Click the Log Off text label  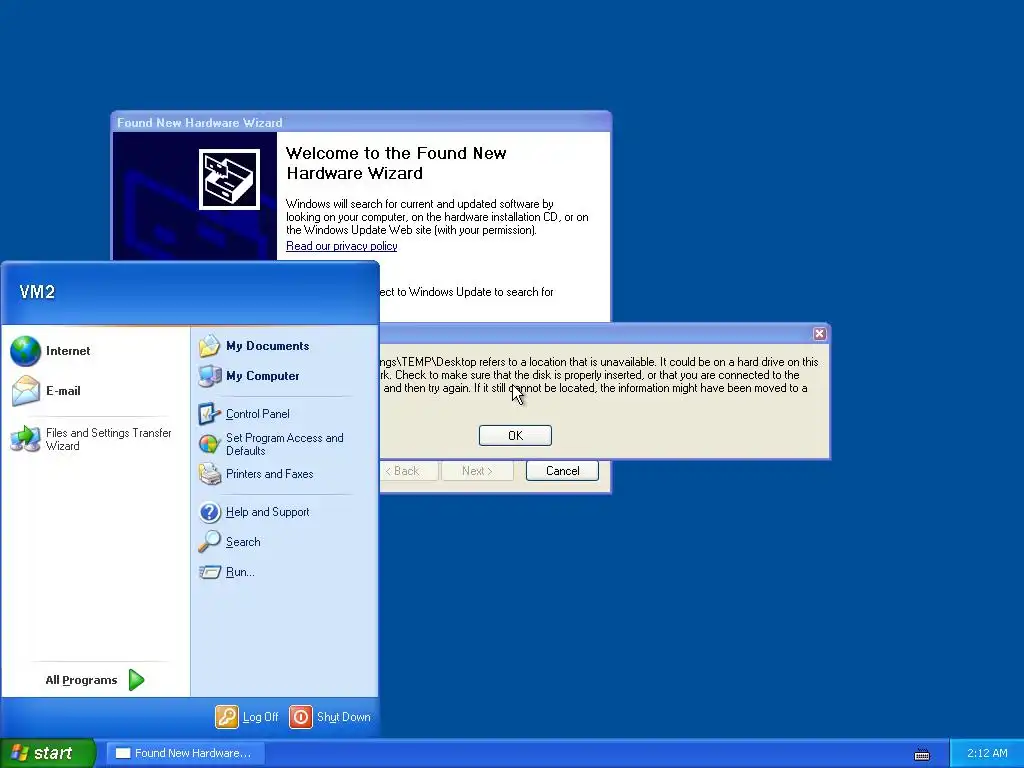261,717
